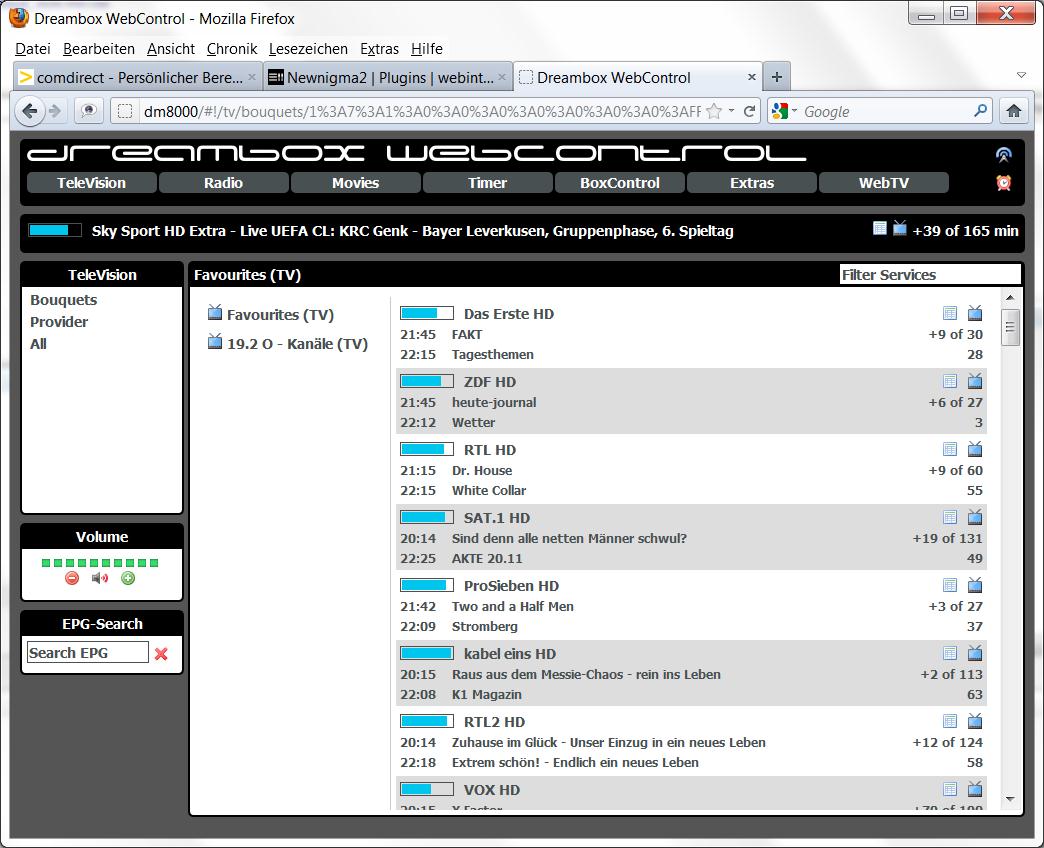Image resolution: width=1044 pixels, height=848 pixels.
Task: Click the Filter Services input field
Action: [x=929, y=274]
